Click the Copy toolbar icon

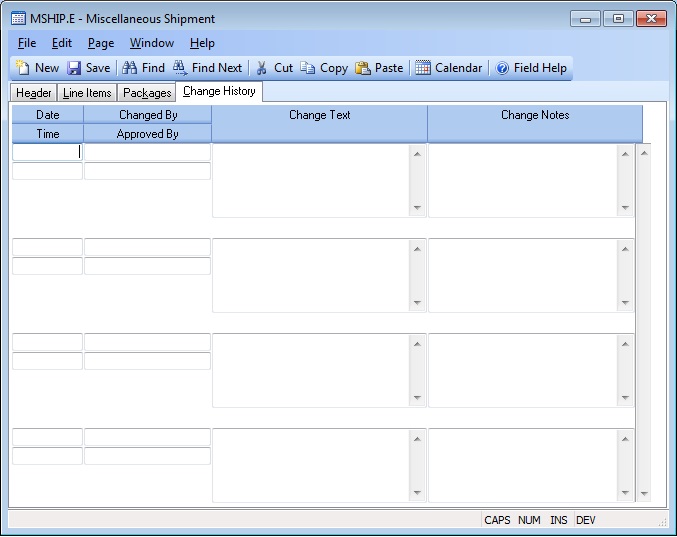pyautogui.click(x=308, y=68)
